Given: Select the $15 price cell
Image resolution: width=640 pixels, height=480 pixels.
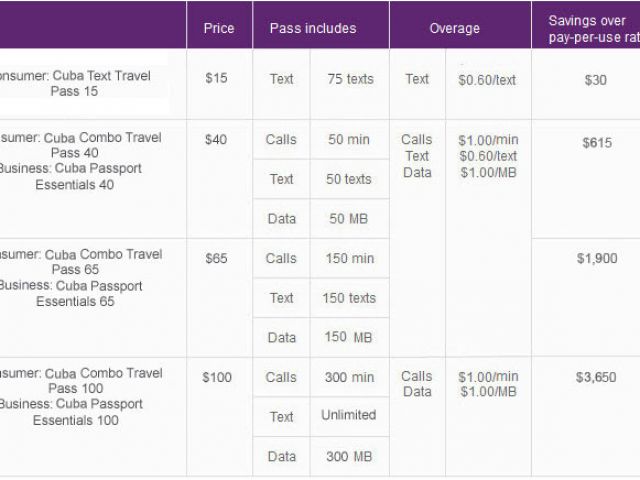Looking at the screenshot, I should [x=216, y=79].
